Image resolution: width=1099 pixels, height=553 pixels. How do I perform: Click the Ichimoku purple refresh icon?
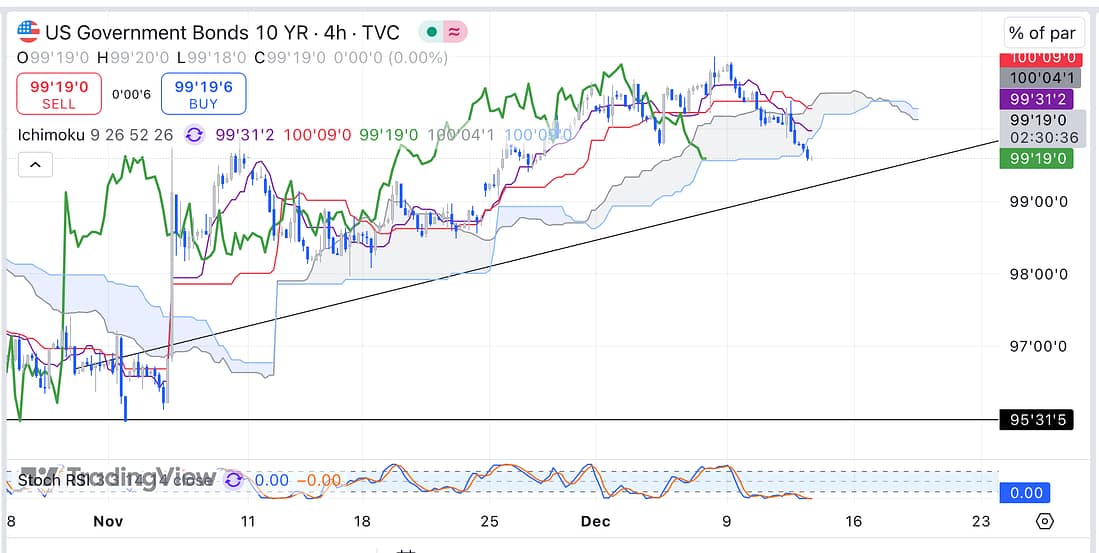194,134
